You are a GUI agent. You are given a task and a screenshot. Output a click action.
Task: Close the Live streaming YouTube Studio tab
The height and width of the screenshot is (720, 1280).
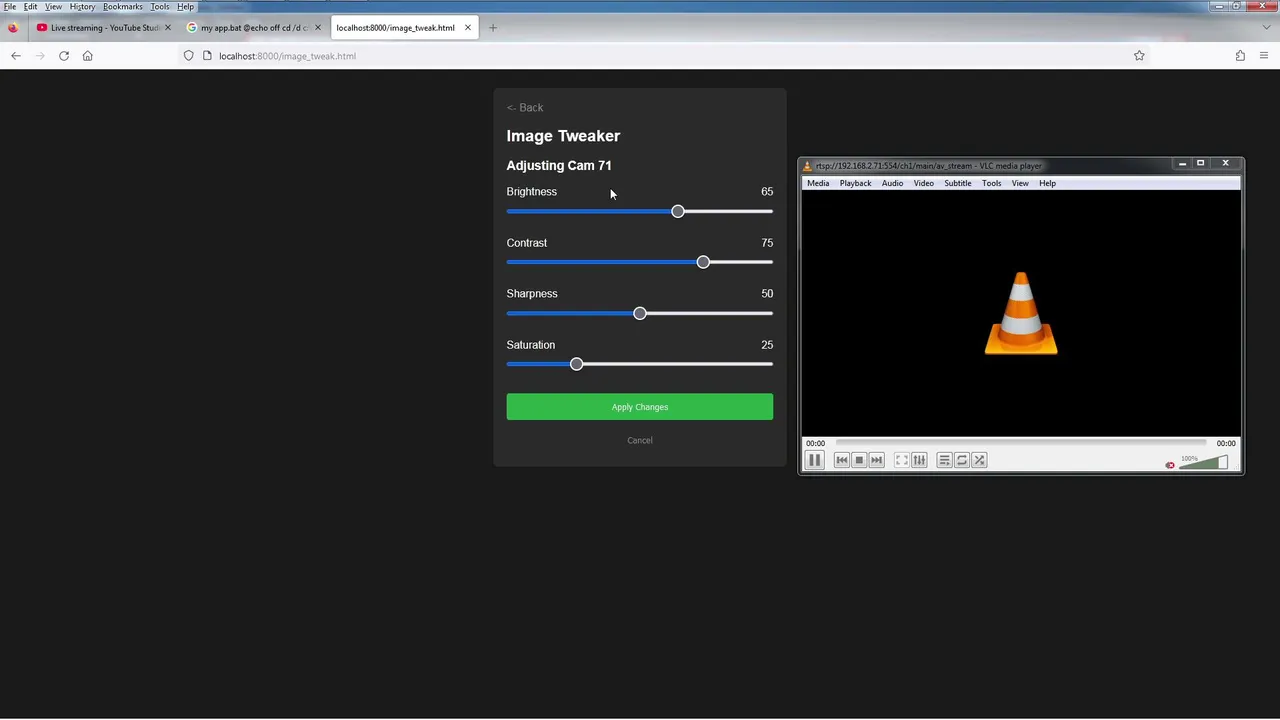click(167, 28)
